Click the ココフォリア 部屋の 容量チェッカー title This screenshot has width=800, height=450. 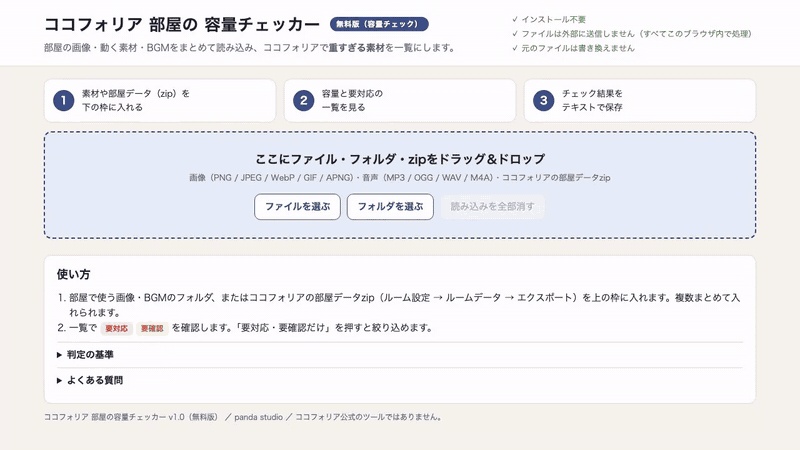(182, 24)
